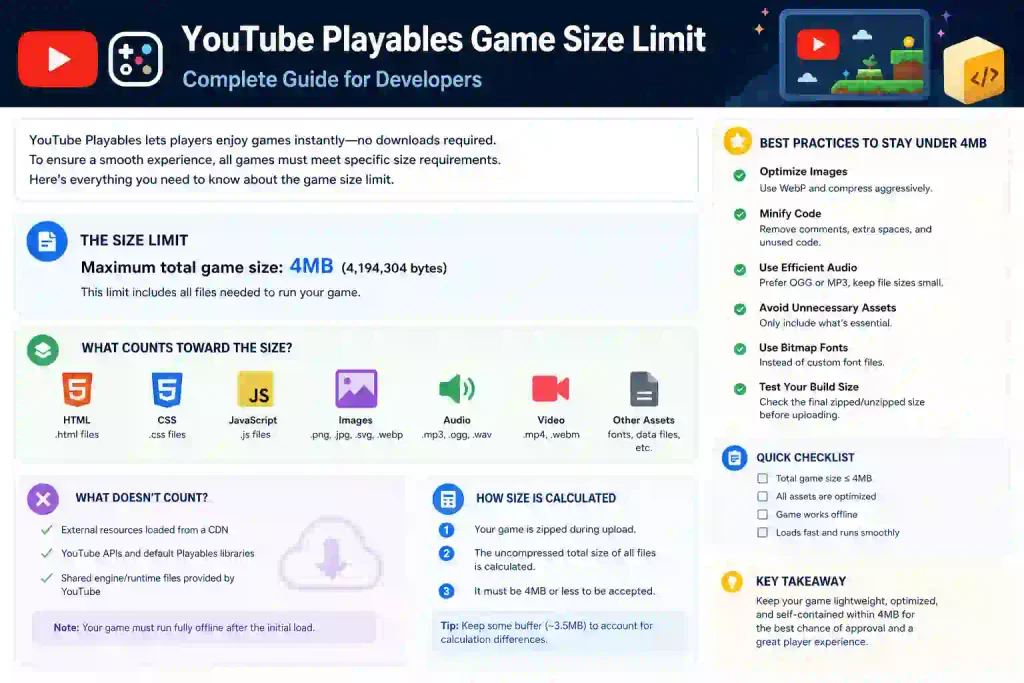Image resolution: width=1024 pixels, height=683 pixels.
Task: Click 'WHAT COUNTS TOWARD THE SIZE?' heading
Action: point(187,348)
